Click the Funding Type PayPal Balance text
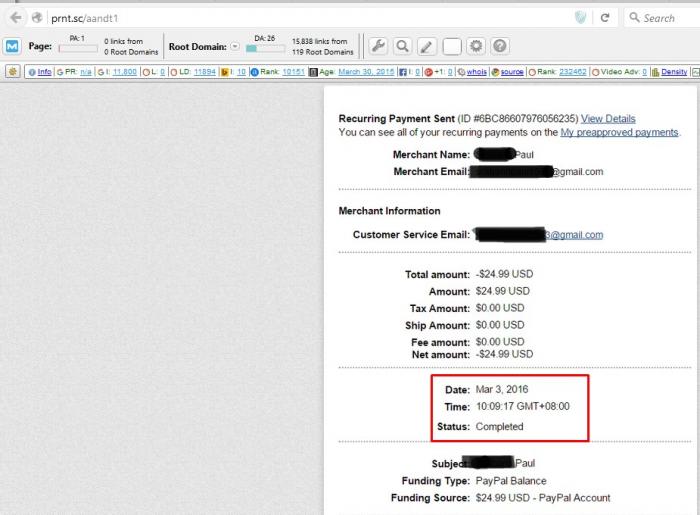The width and height of the screenshot is (700, 515). tap(511, 481)
